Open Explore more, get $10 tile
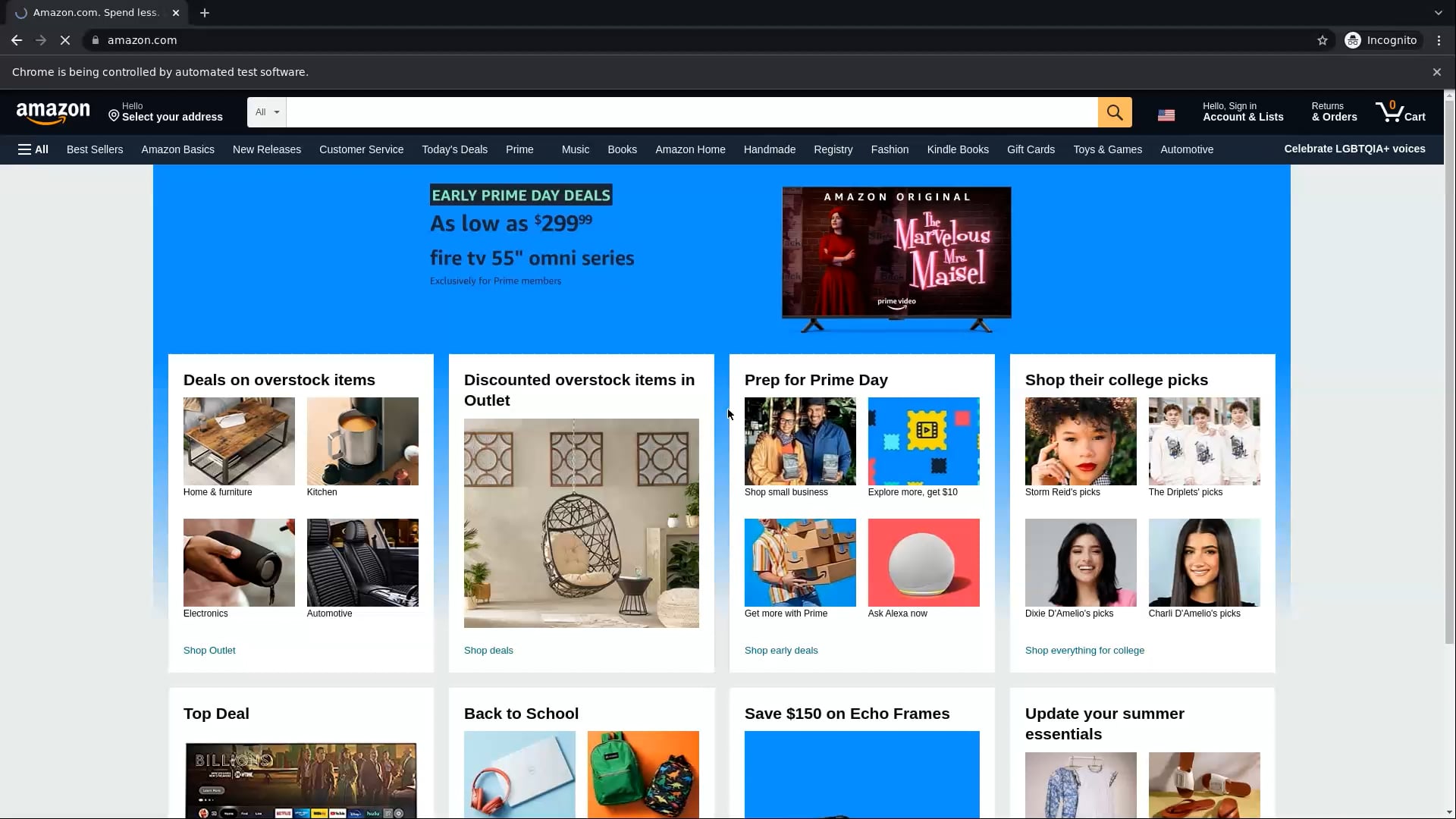1456x819 pixels. tap(924, 441)
